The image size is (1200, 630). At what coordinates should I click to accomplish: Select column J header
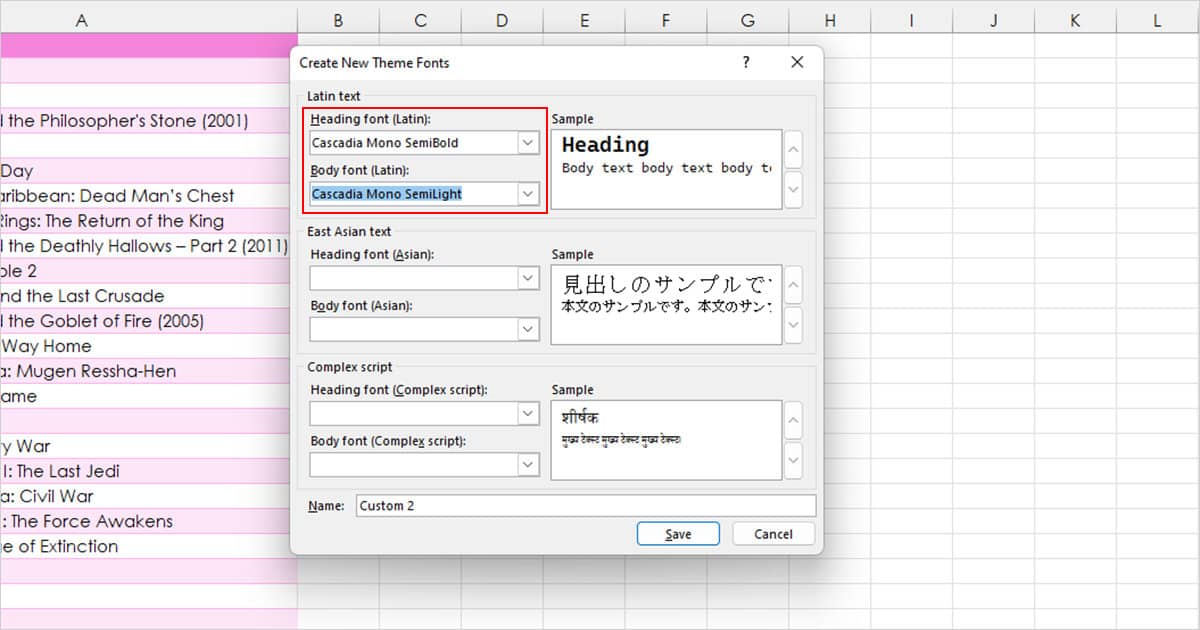point(993,19)
